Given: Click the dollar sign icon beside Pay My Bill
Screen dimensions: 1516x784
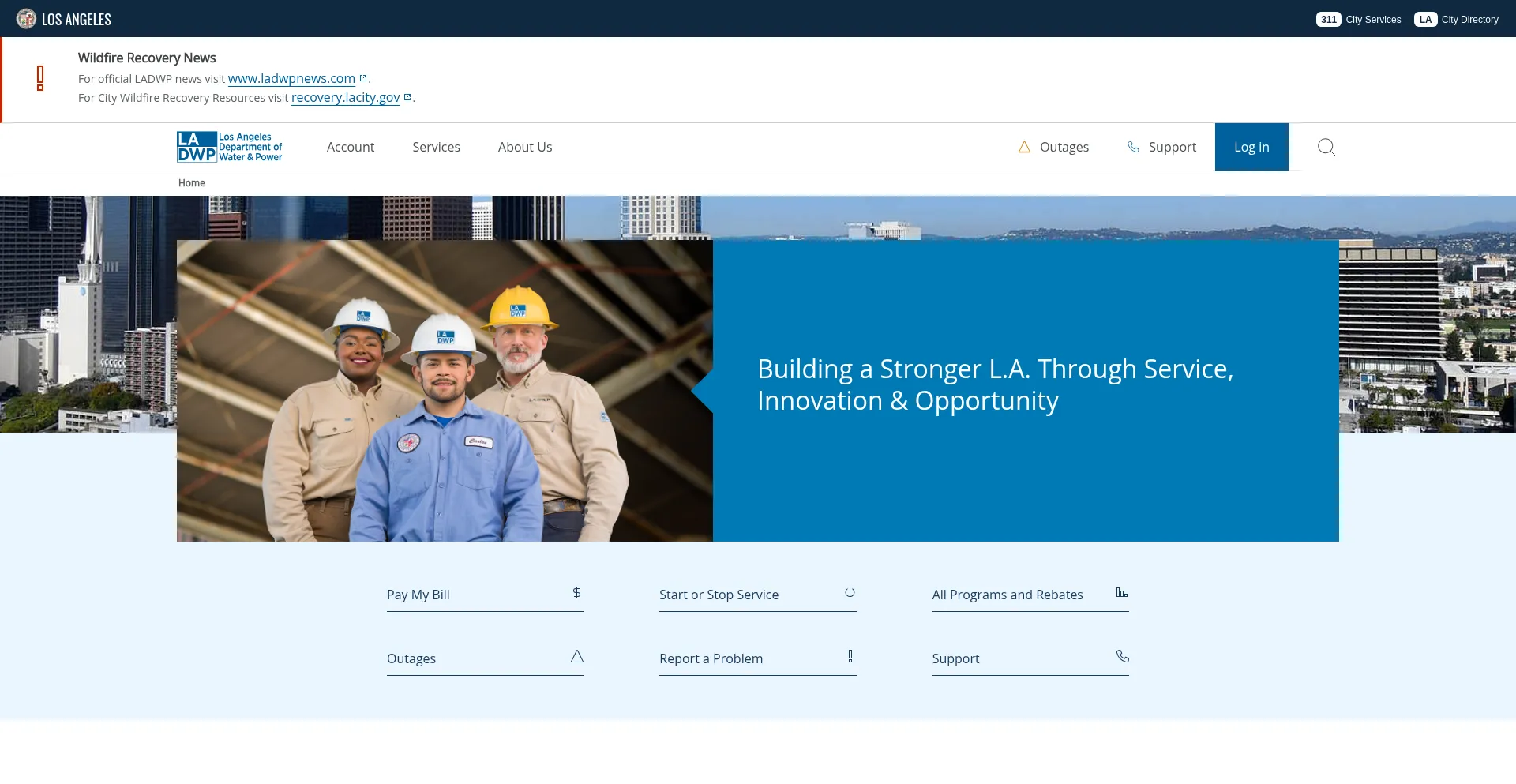Looking at the screenshot, I should click(576, 593).
